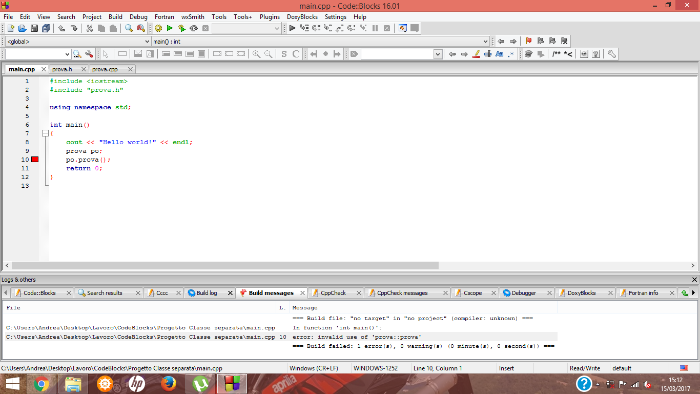Toggle breakpoint marker on line 10
This screenshot has height=394, width=700.
pos(35,159)
